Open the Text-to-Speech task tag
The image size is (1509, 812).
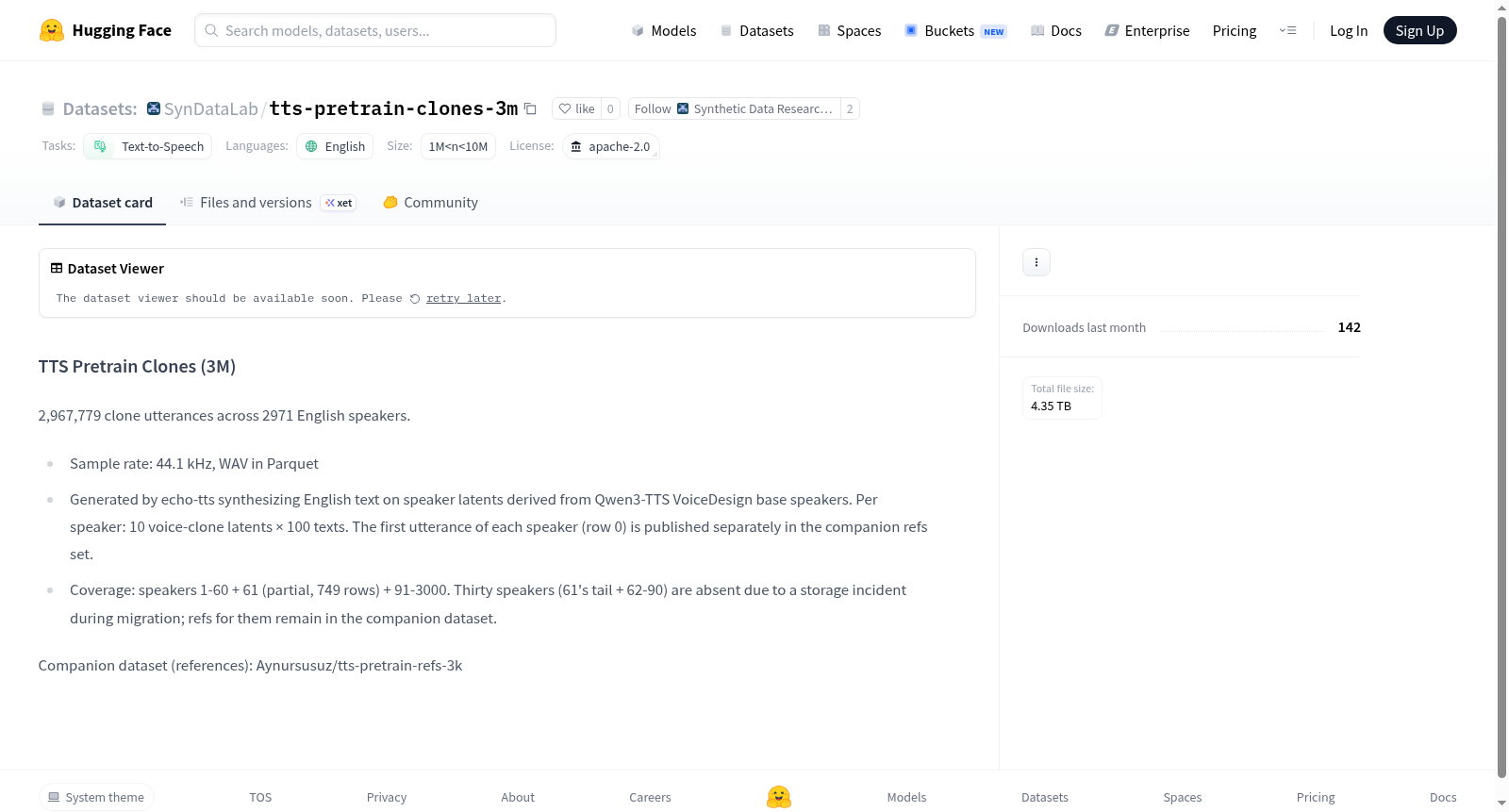pos(148,146)
